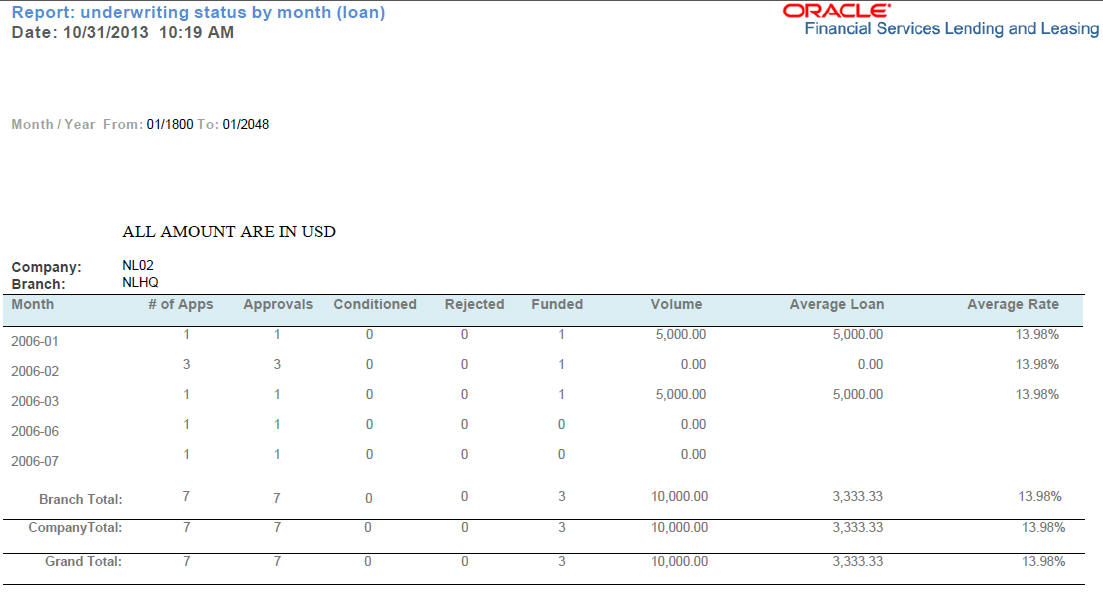Screen dimensions: 1103x613
Task: Click the 'Approvals' column header
Action: pyautogui.click(x=278, y=305)
